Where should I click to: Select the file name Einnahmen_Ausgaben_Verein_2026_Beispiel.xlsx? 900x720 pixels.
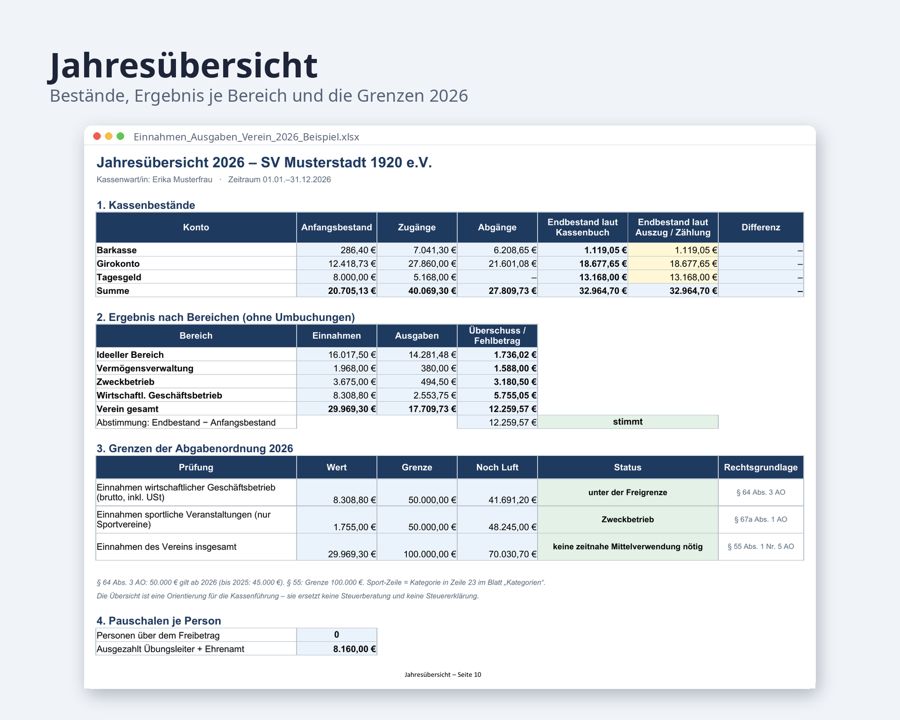pos(246,137)
